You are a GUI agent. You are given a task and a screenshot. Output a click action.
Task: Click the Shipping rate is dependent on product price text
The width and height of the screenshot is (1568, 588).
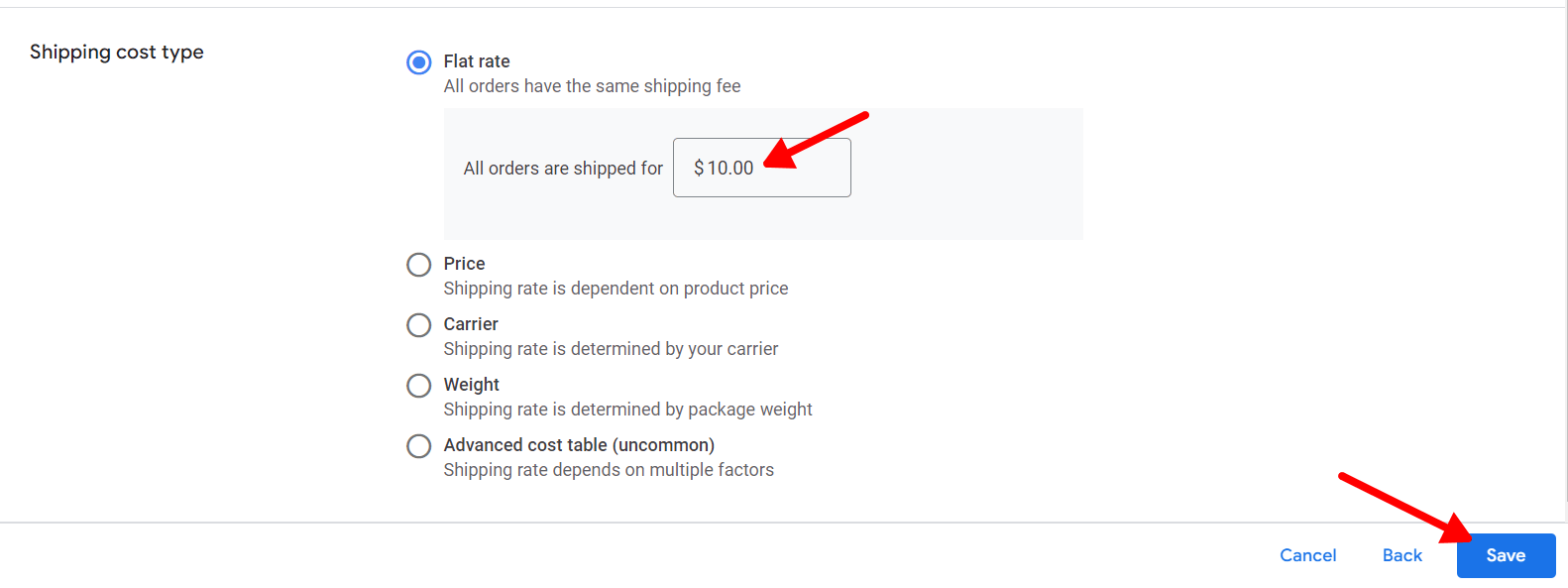[x=616, y=289]
